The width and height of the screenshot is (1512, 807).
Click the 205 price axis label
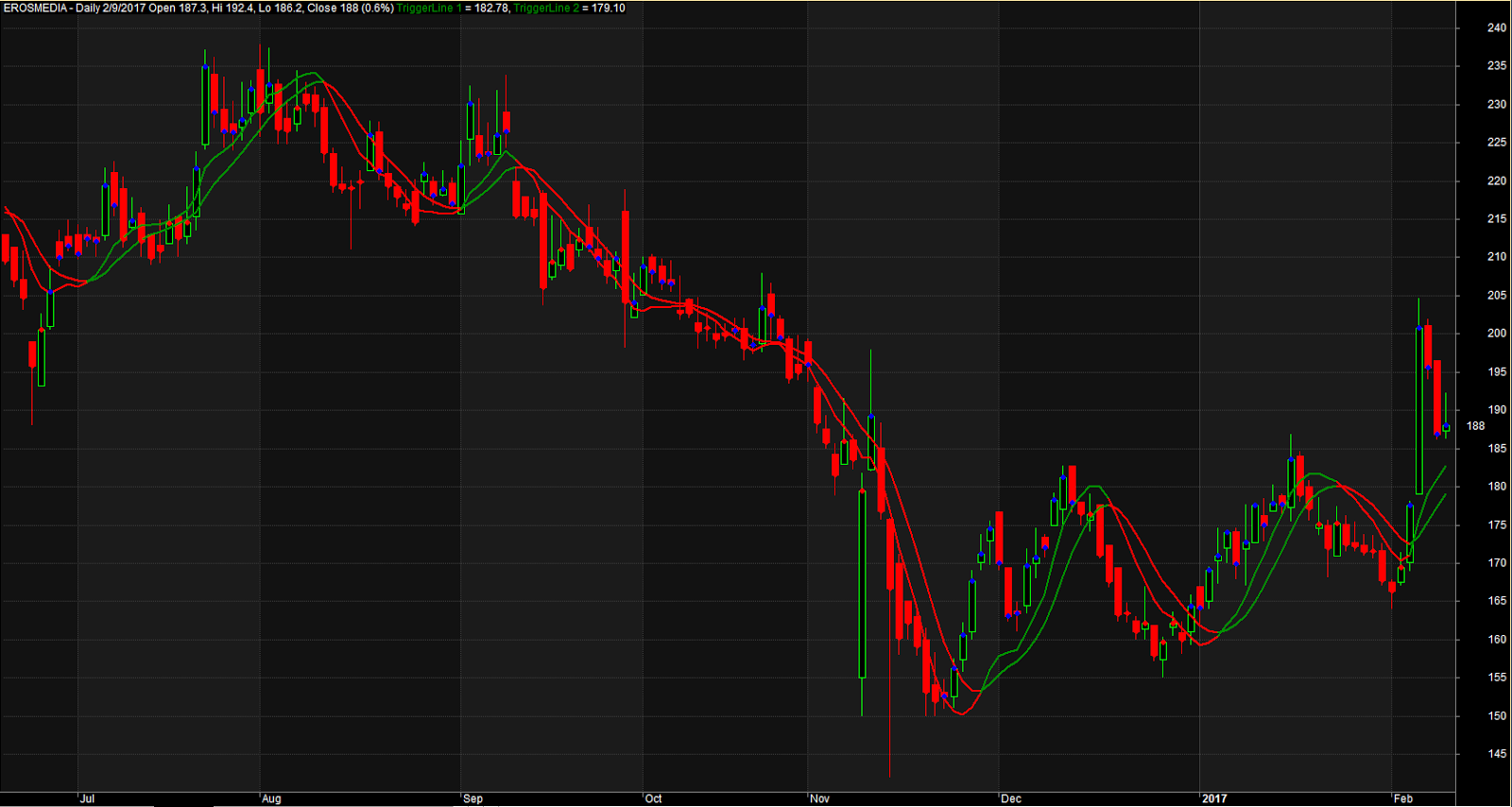click(x=1497, y=296)
